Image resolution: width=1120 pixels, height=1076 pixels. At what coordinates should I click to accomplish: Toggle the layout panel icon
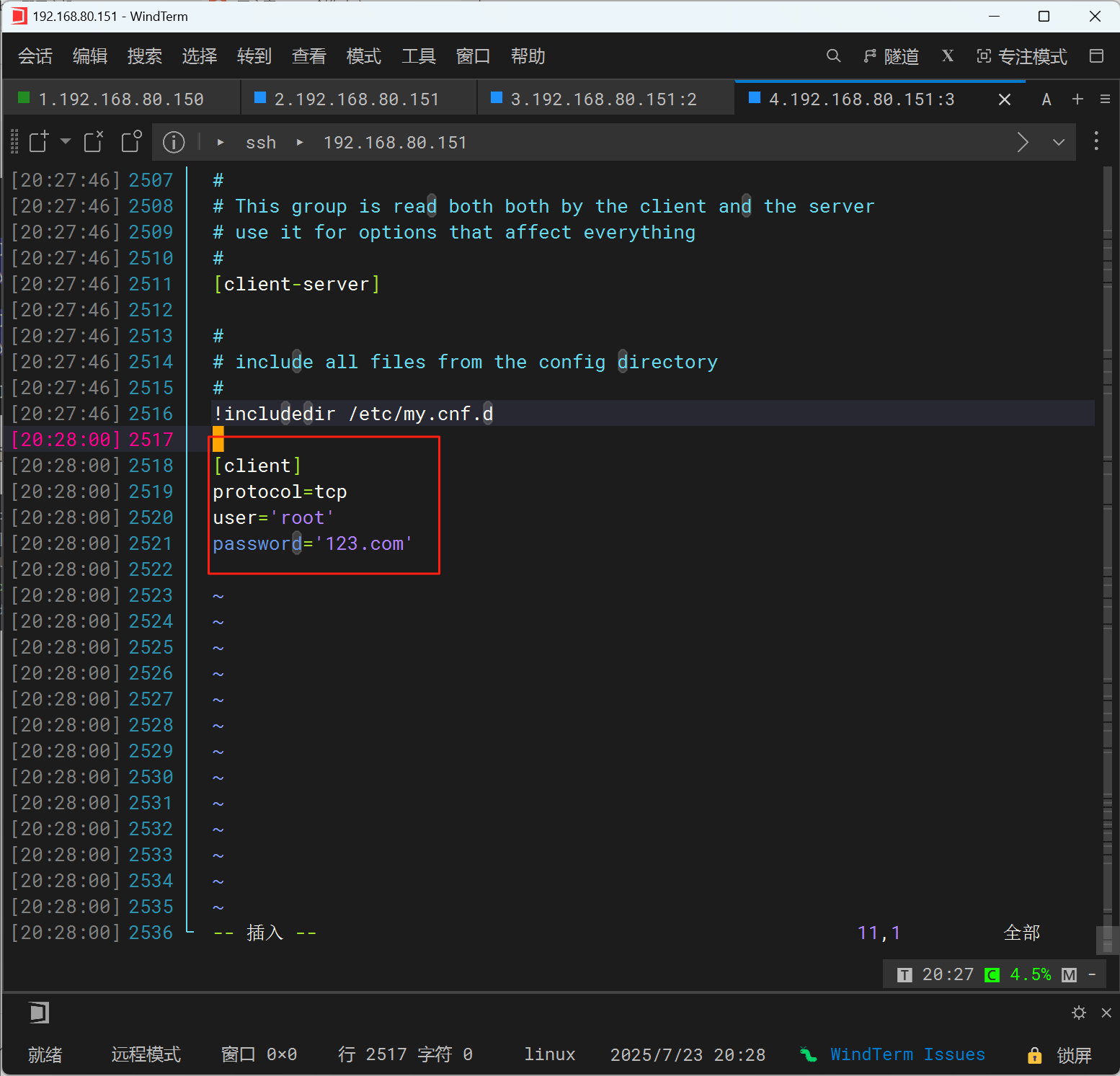(x=1096, y=55)
